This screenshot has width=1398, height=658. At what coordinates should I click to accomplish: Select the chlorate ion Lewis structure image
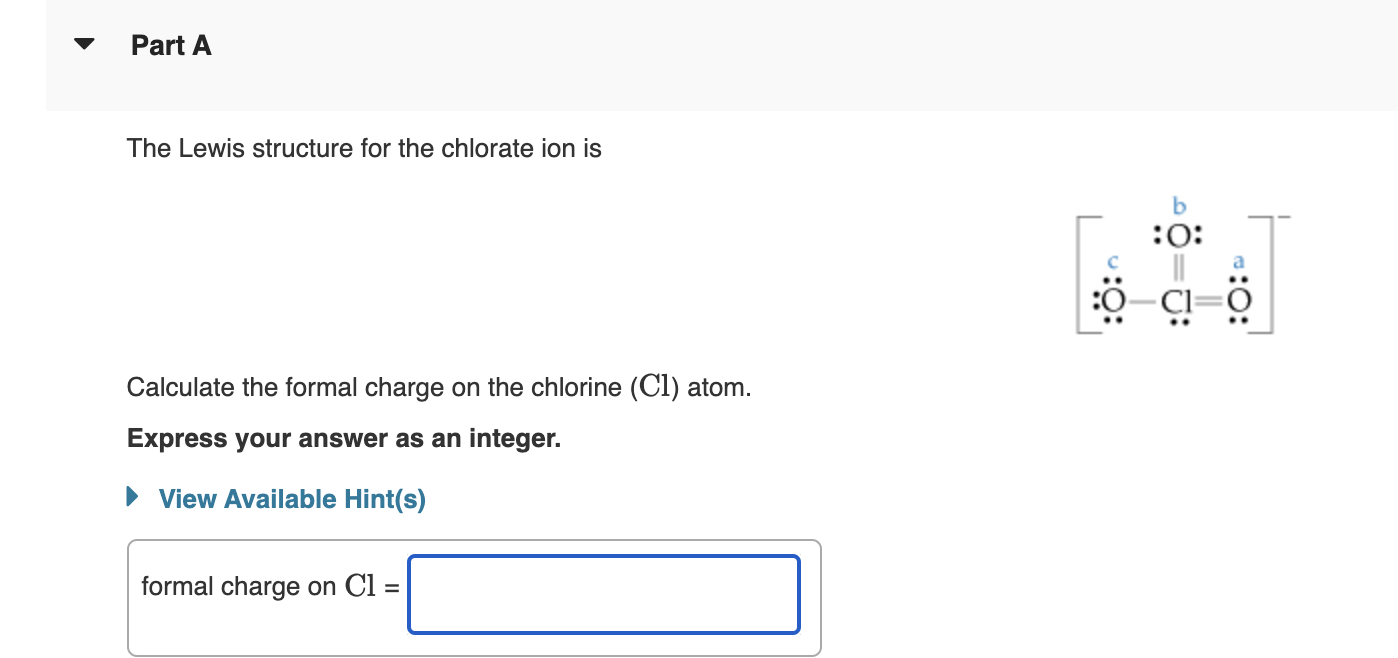coord(1180,270)
